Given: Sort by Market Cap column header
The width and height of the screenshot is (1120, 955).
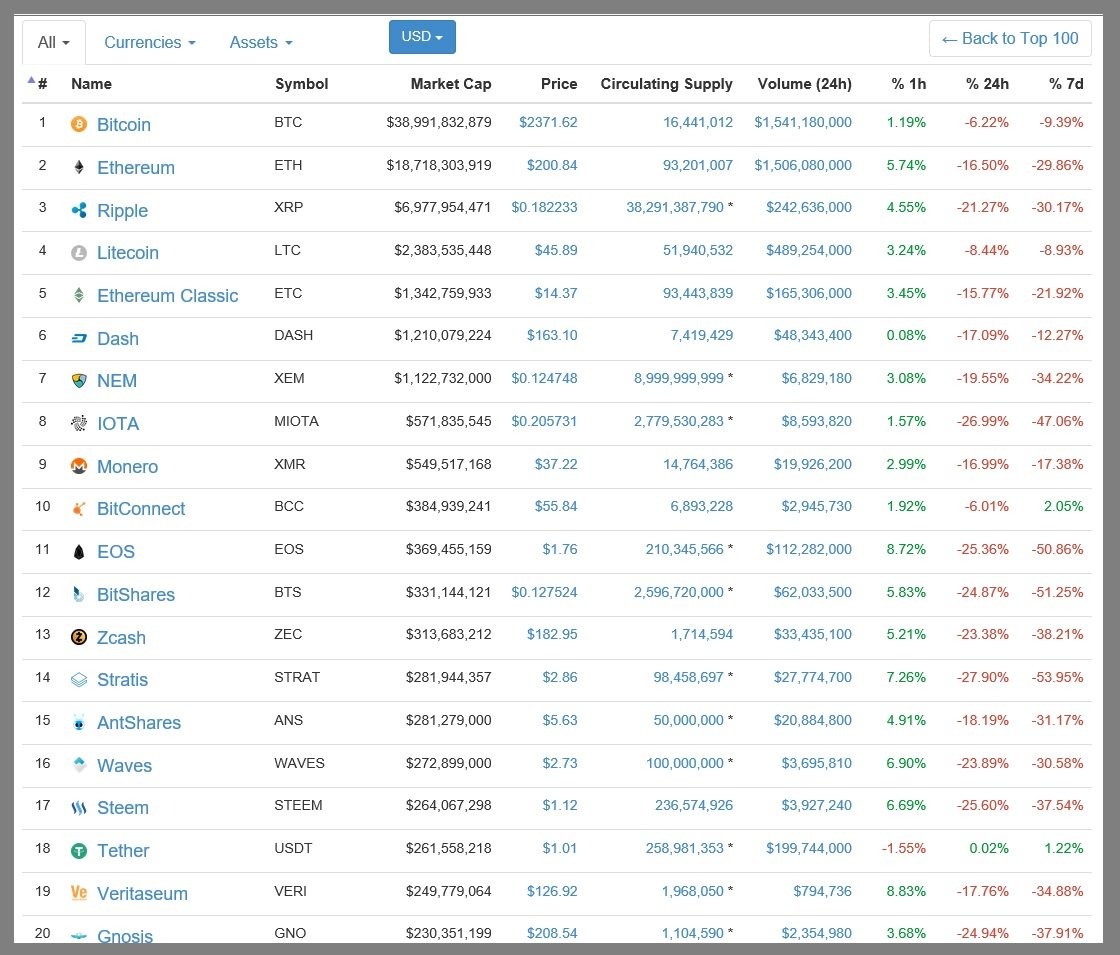Looking at the screenshot, I should [451, 84].
